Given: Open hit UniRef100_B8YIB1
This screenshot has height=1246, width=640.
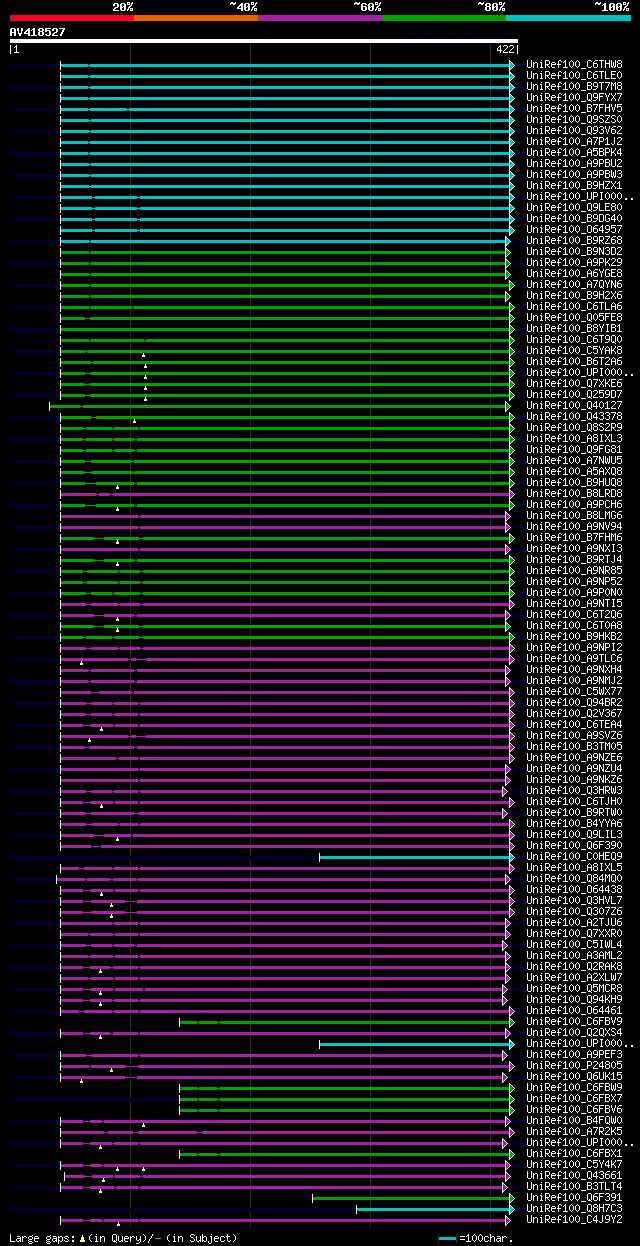Looking at the screenshot, I should pos(574,328).
